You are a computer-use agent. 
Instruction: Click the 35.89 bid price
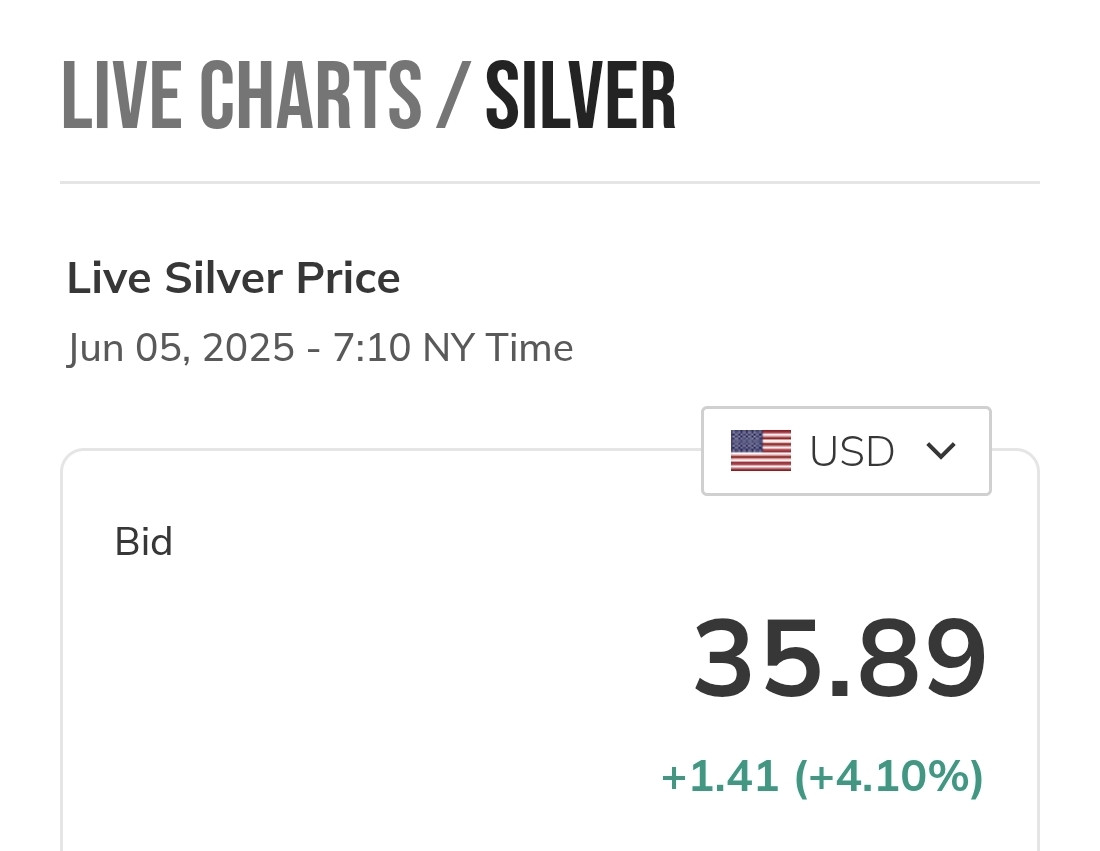tap(839, 660)
